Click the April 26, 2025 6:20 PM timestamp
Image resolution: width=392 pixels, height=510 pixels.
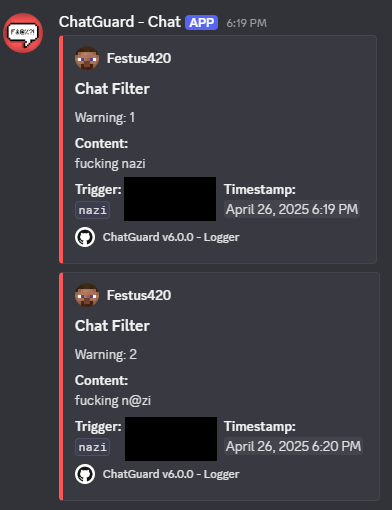(x=293, y=446)
